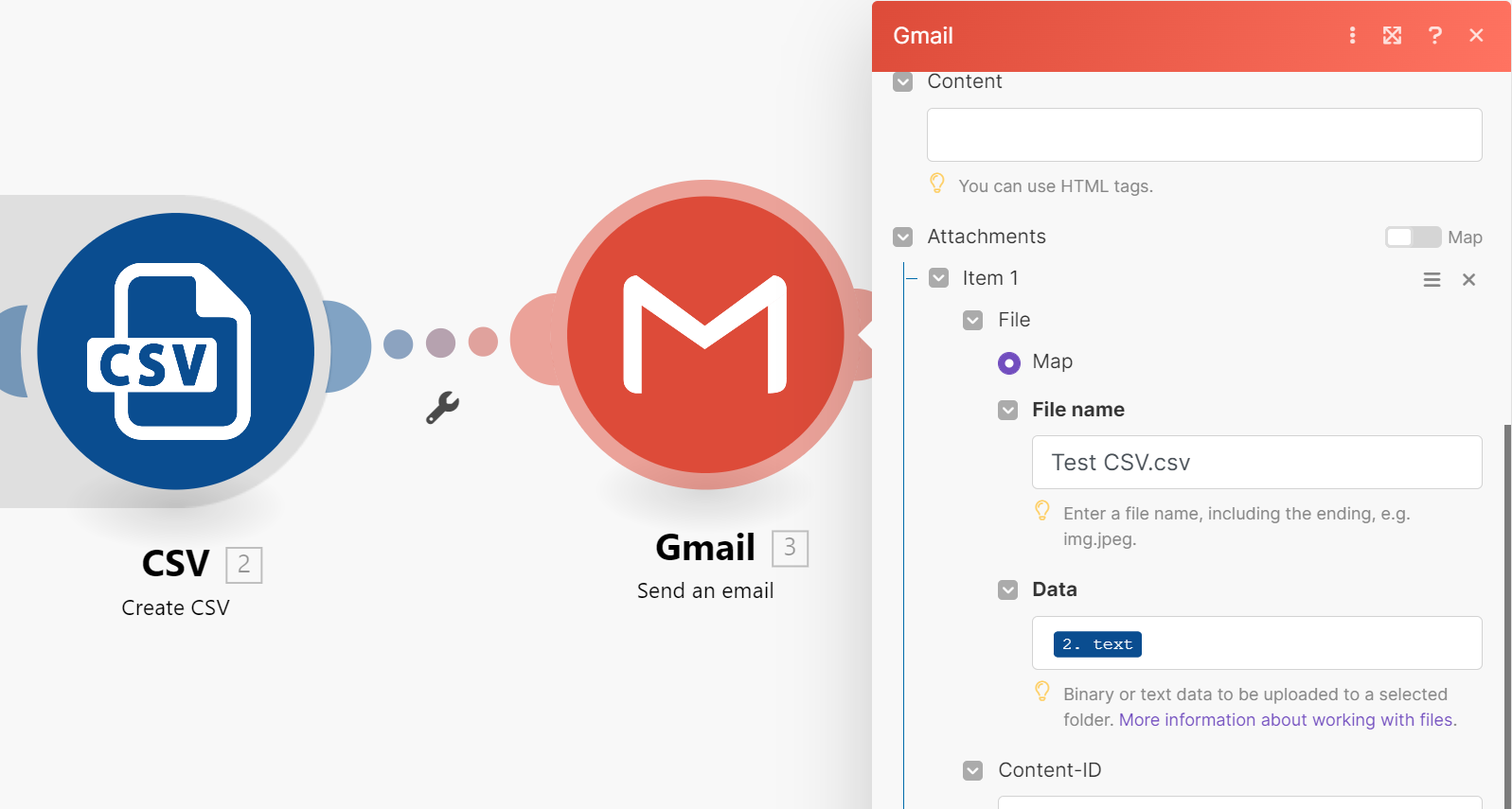
Task: Remove attachment Item 1
Action: coord(1468,280)
